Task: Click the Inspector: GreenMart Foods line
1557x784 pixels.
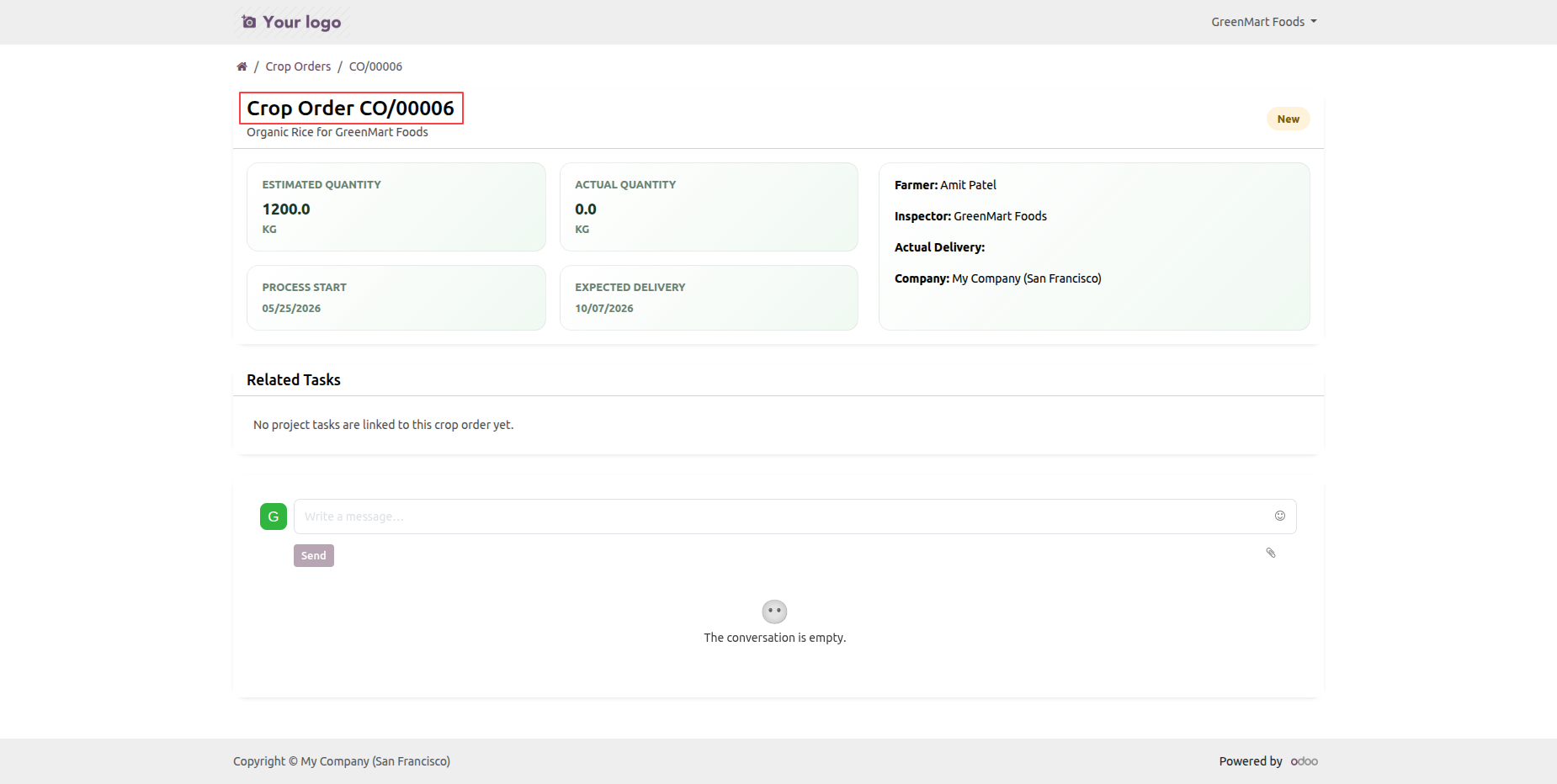Action: click(x=970, y=216)
